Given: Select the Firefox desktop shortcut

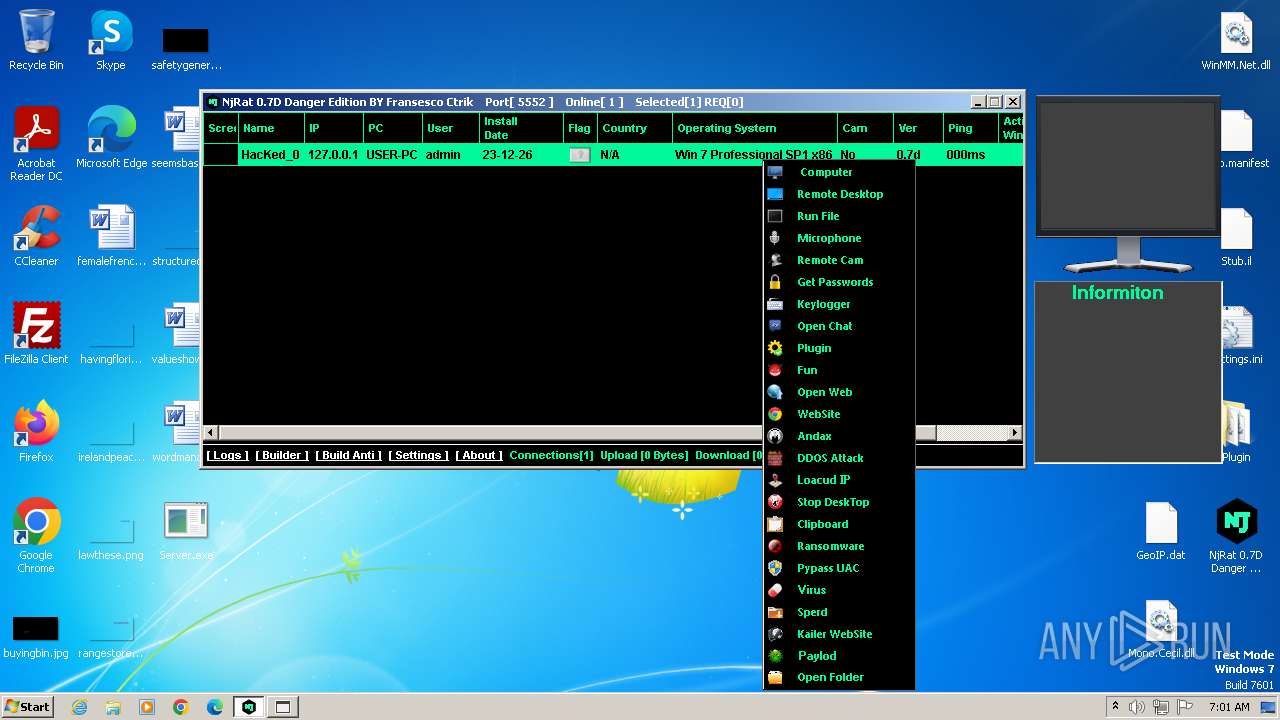Looking at the screenshot, I should point(36,431).
